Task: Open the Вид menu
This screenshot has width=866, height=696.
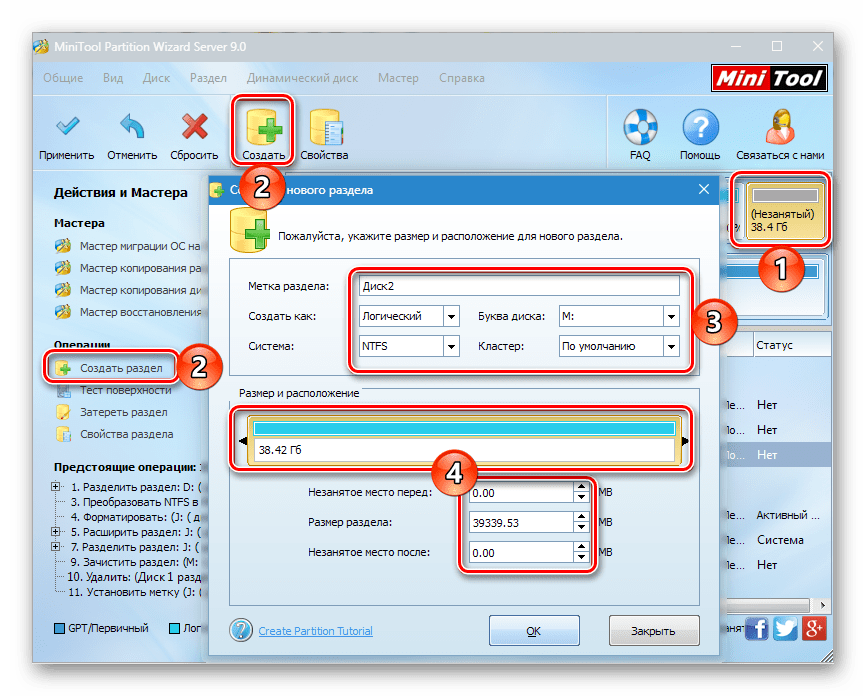Action: [113, 78]
